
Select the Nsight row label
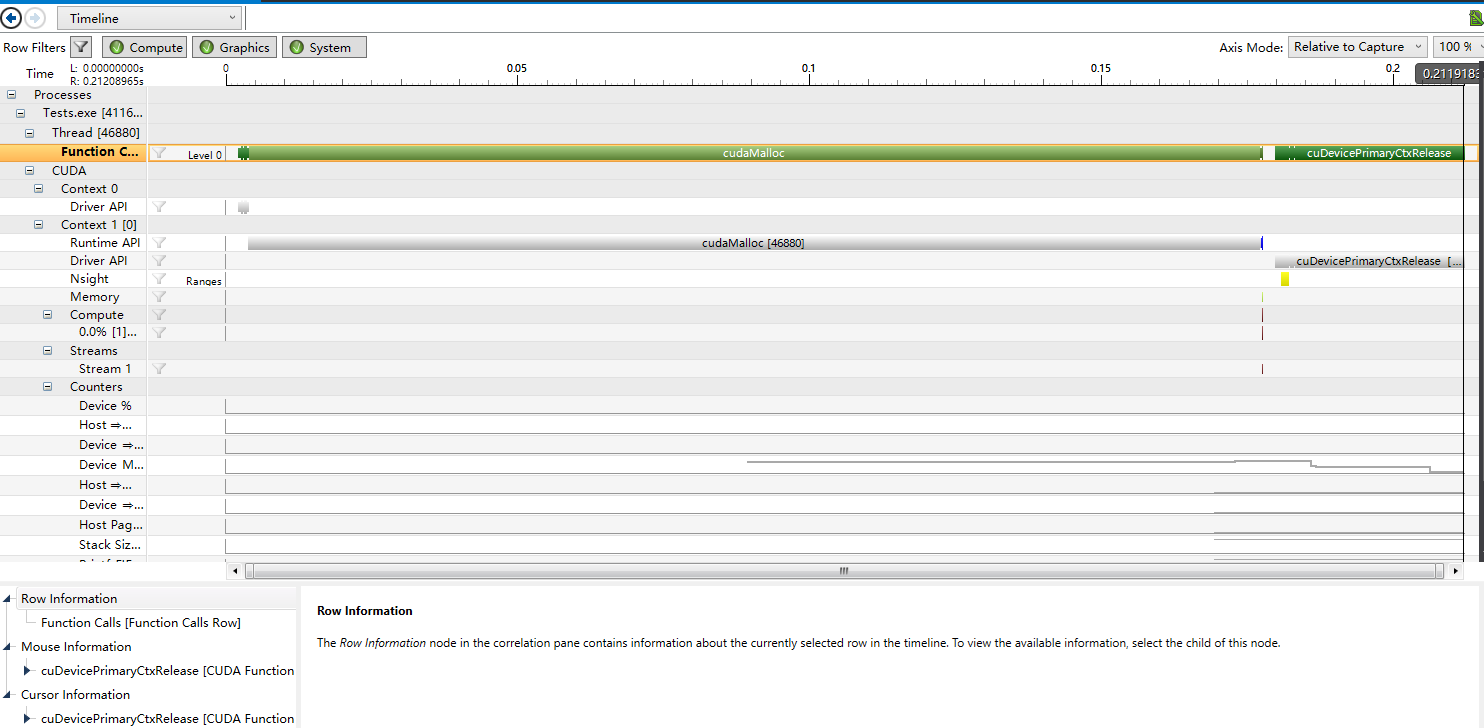click(x=89, y=279)
